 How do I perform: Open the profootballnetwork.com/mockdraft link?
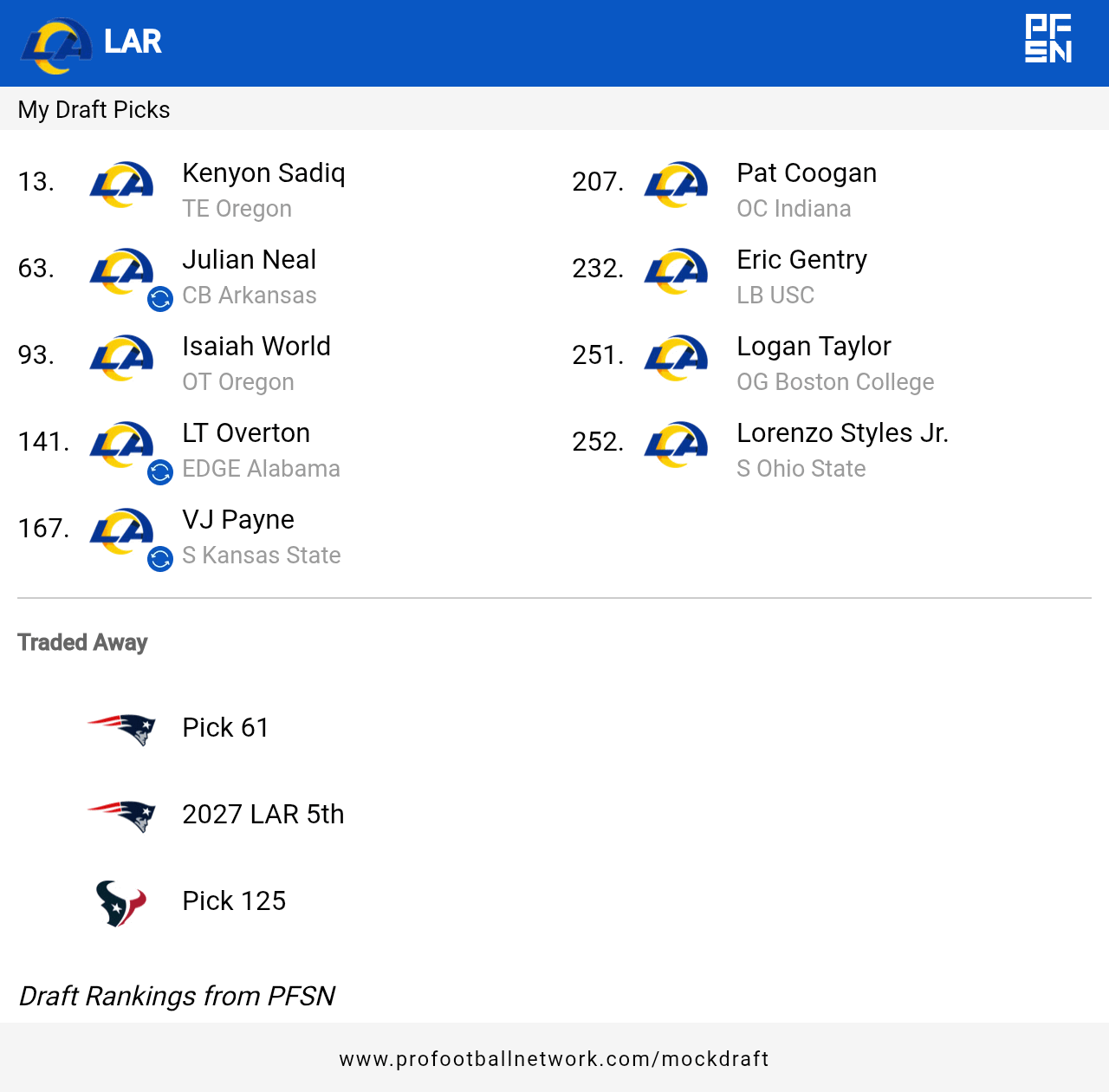[x=554, y=1059]
